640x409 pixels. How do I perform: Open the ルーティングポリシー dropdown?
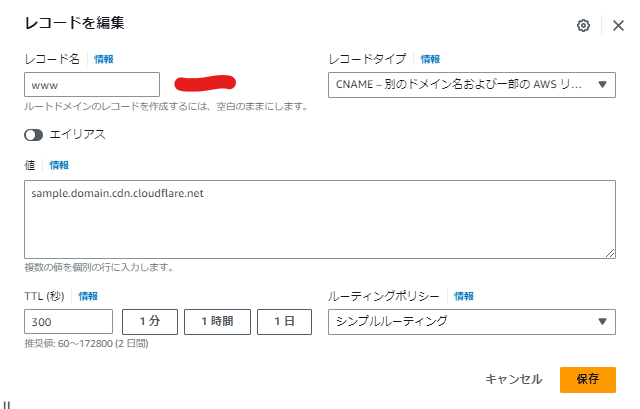pos(472,322)
